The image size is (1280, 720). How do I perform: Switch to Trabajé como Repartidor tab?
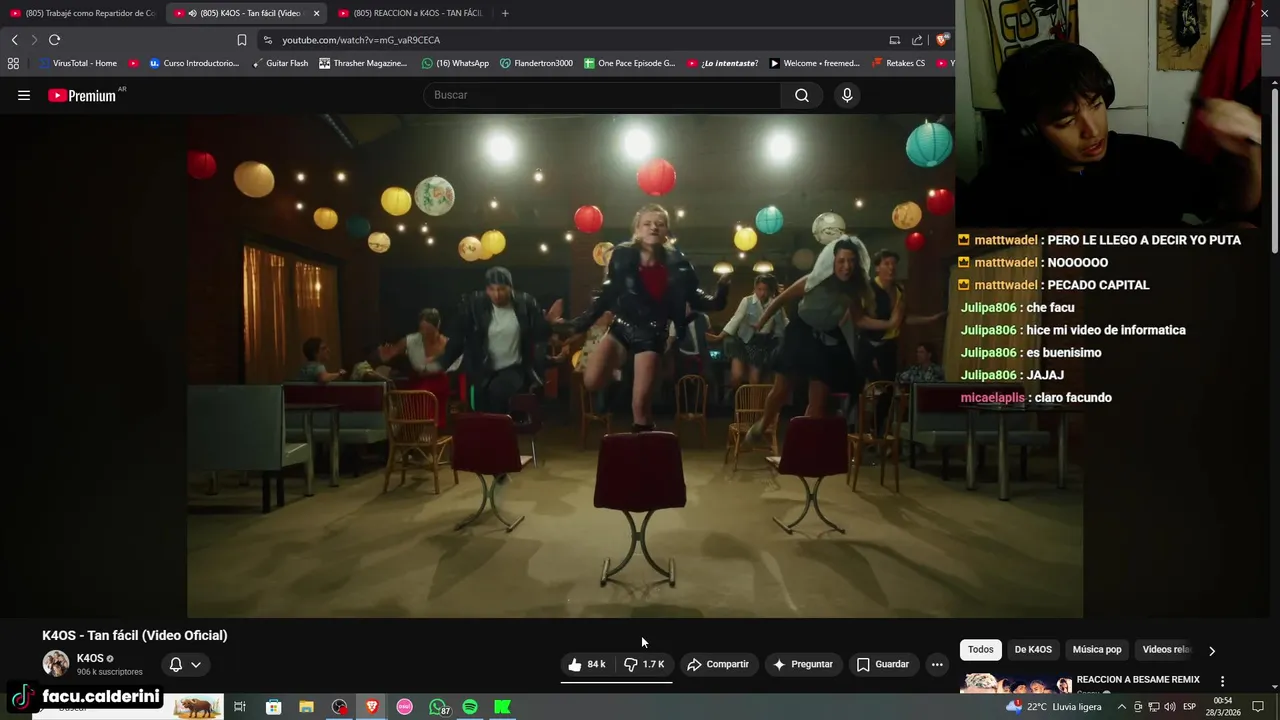[83, 13]
